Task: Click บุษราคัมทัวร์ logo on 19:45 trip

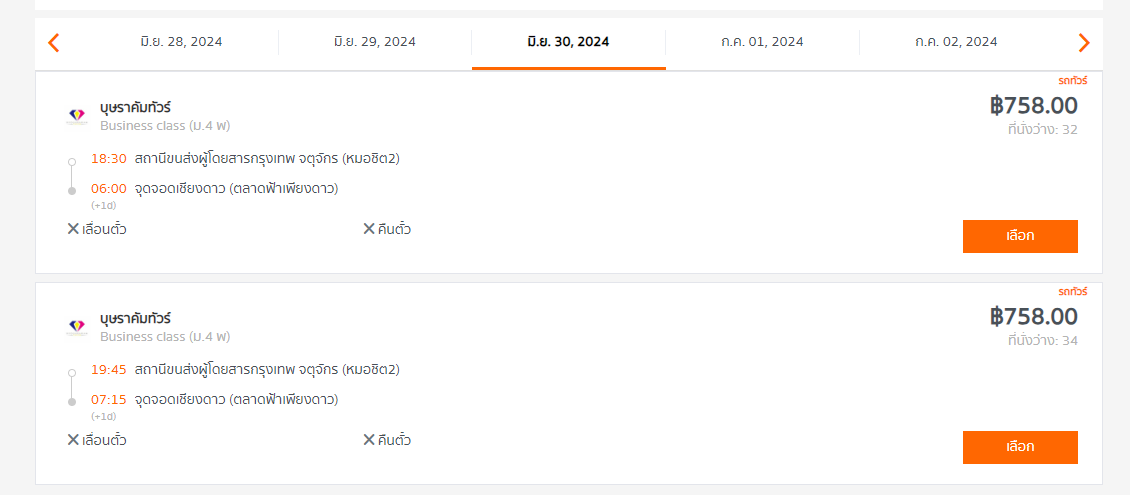Action: point(76,327)
